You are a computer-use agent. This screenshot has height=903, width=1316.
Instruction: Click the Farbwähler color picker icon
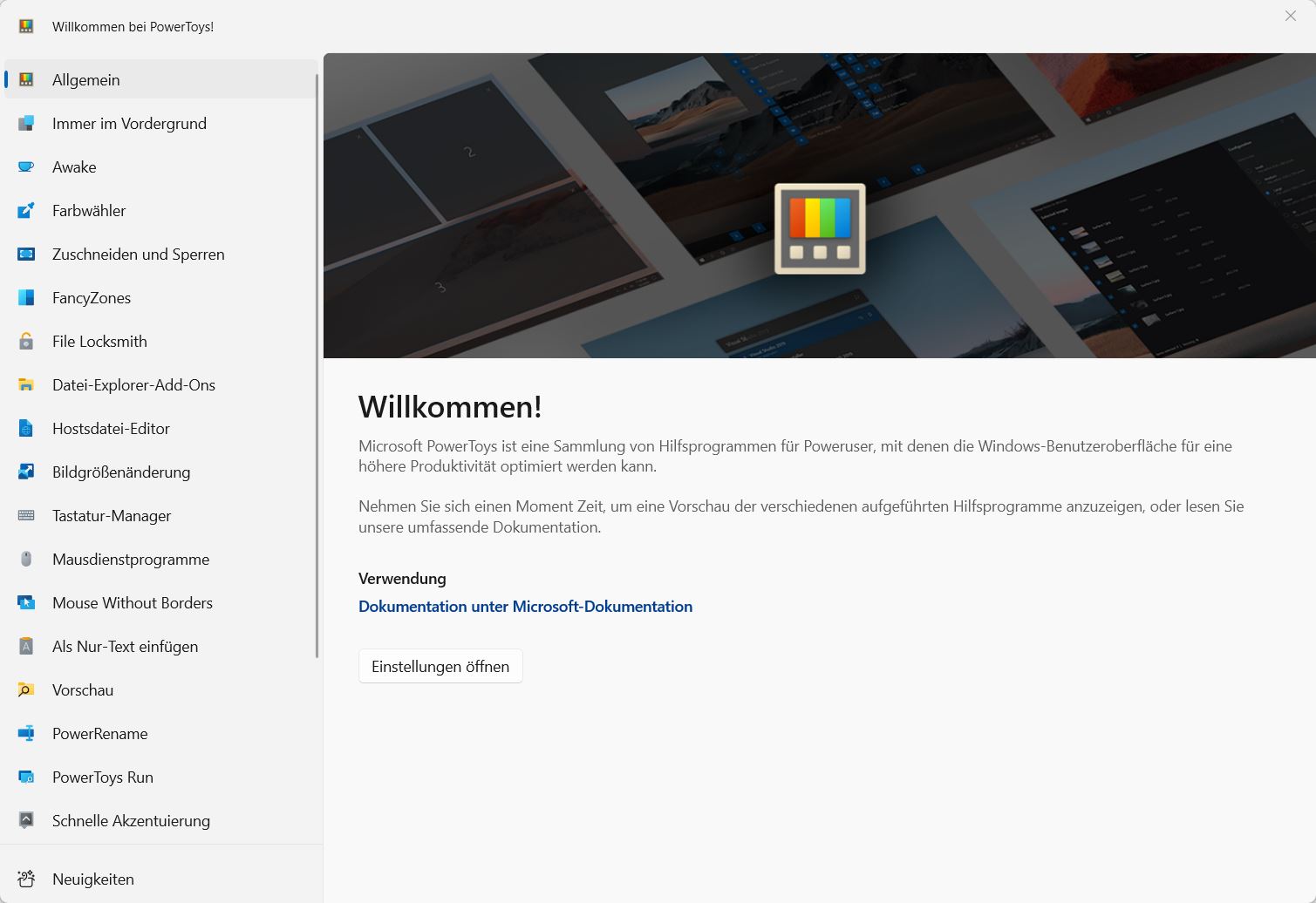point(26,210)
